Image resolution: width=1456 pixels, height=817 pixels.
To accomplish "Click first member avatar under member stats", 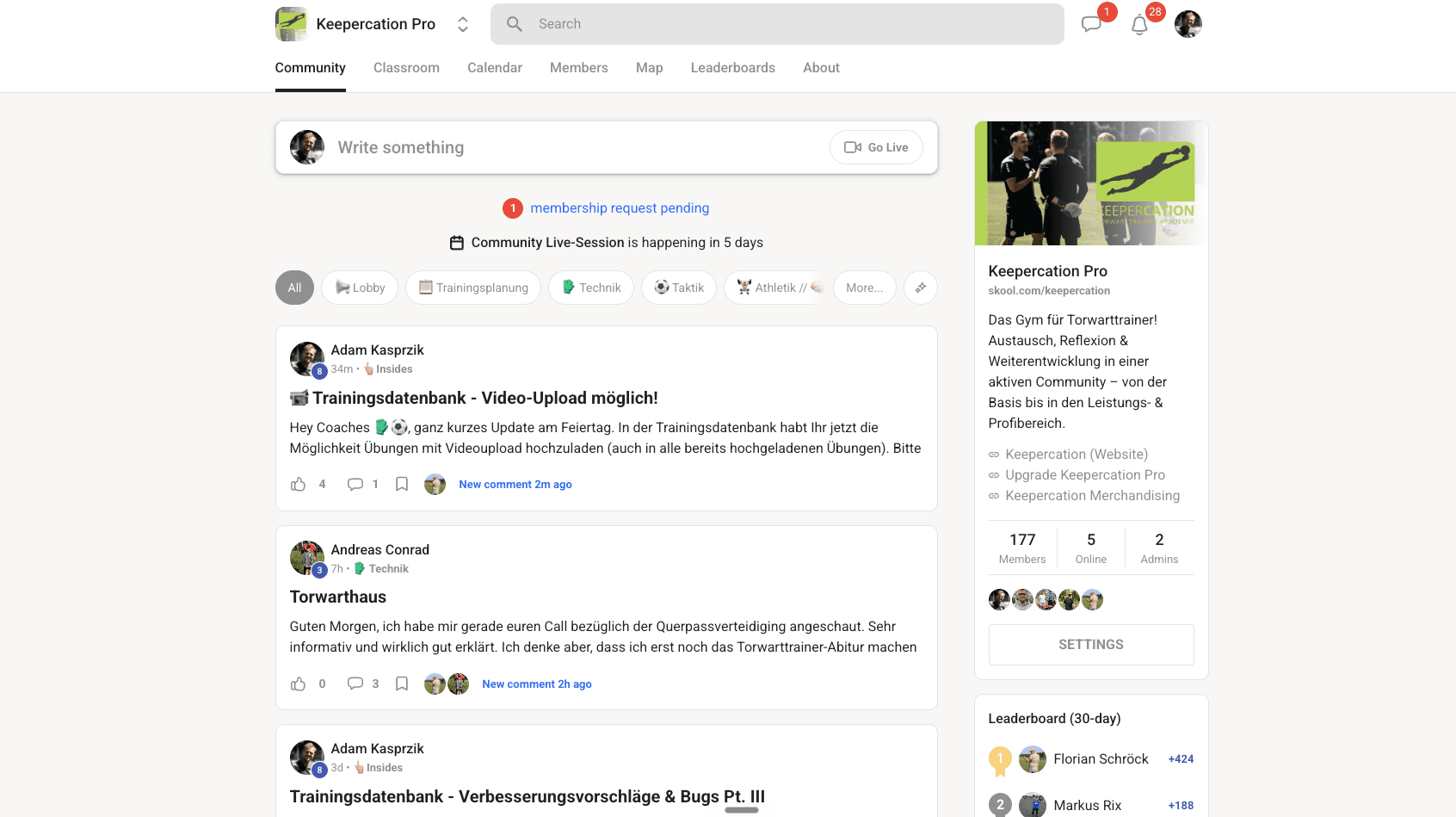I will [999, 599].
